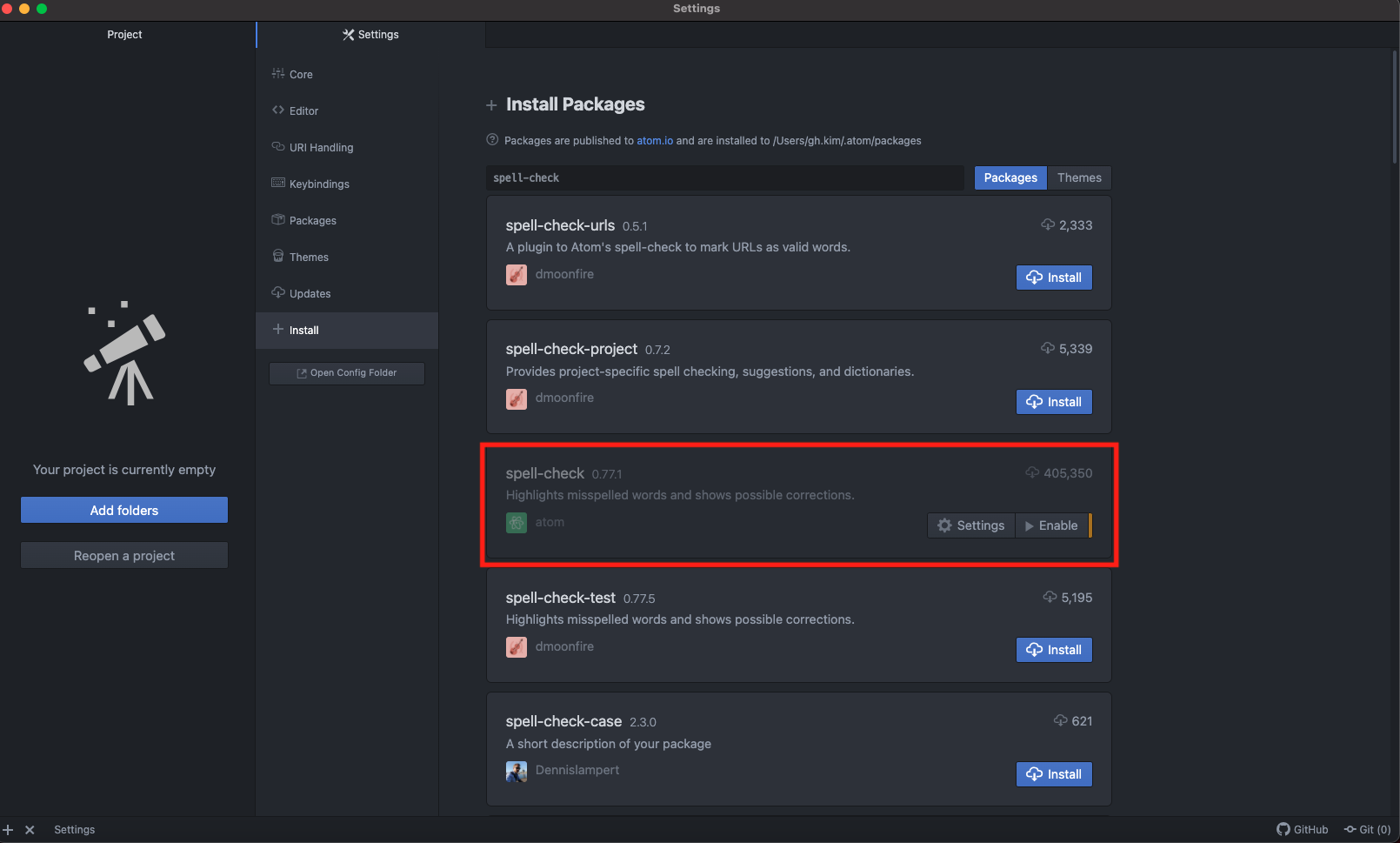Open the spell-check-project package title
1400x843 pixels.
(x=571, y=349)
